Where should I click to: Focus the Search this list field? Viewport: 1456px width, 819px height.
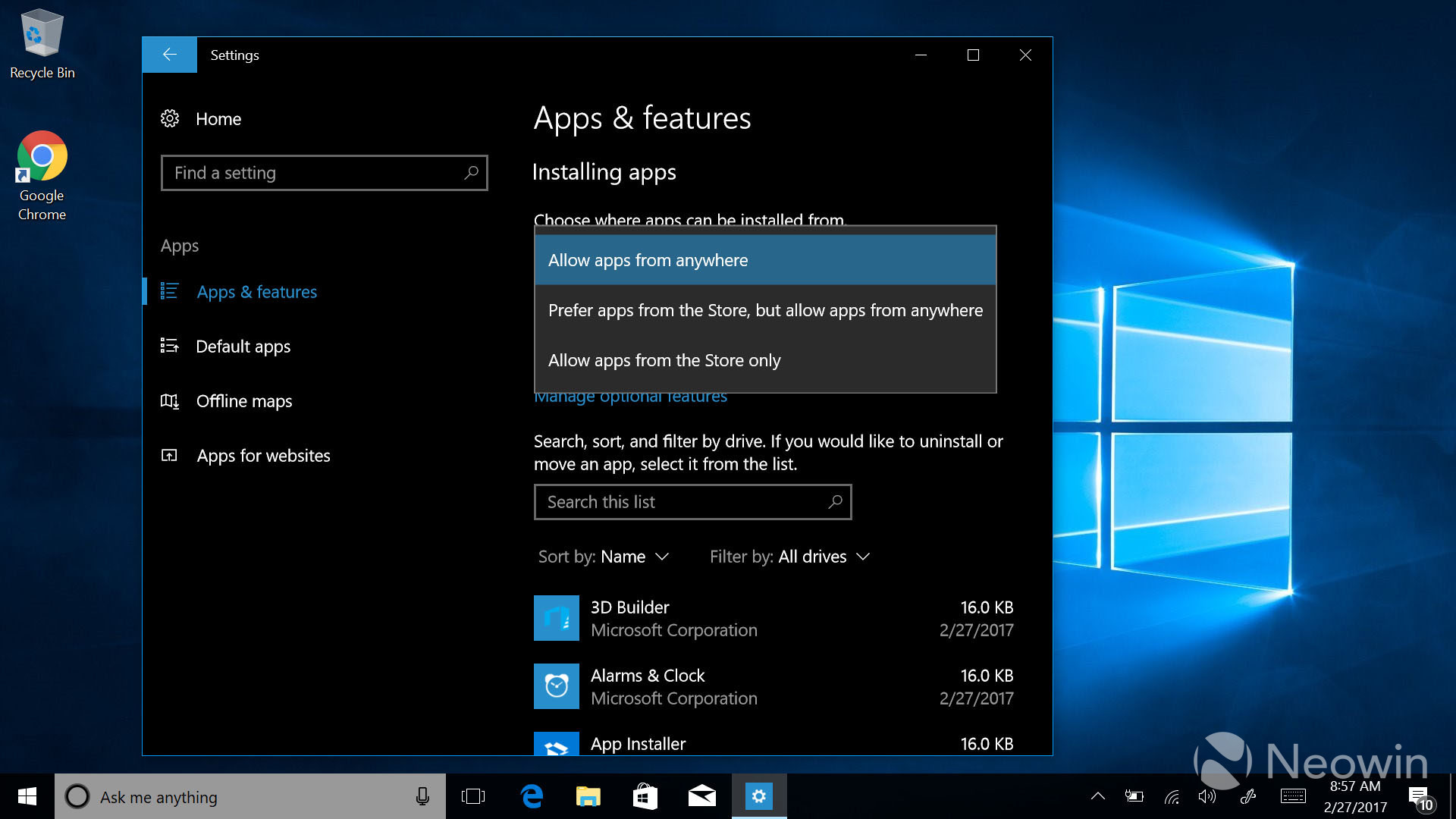coord(682,502)
